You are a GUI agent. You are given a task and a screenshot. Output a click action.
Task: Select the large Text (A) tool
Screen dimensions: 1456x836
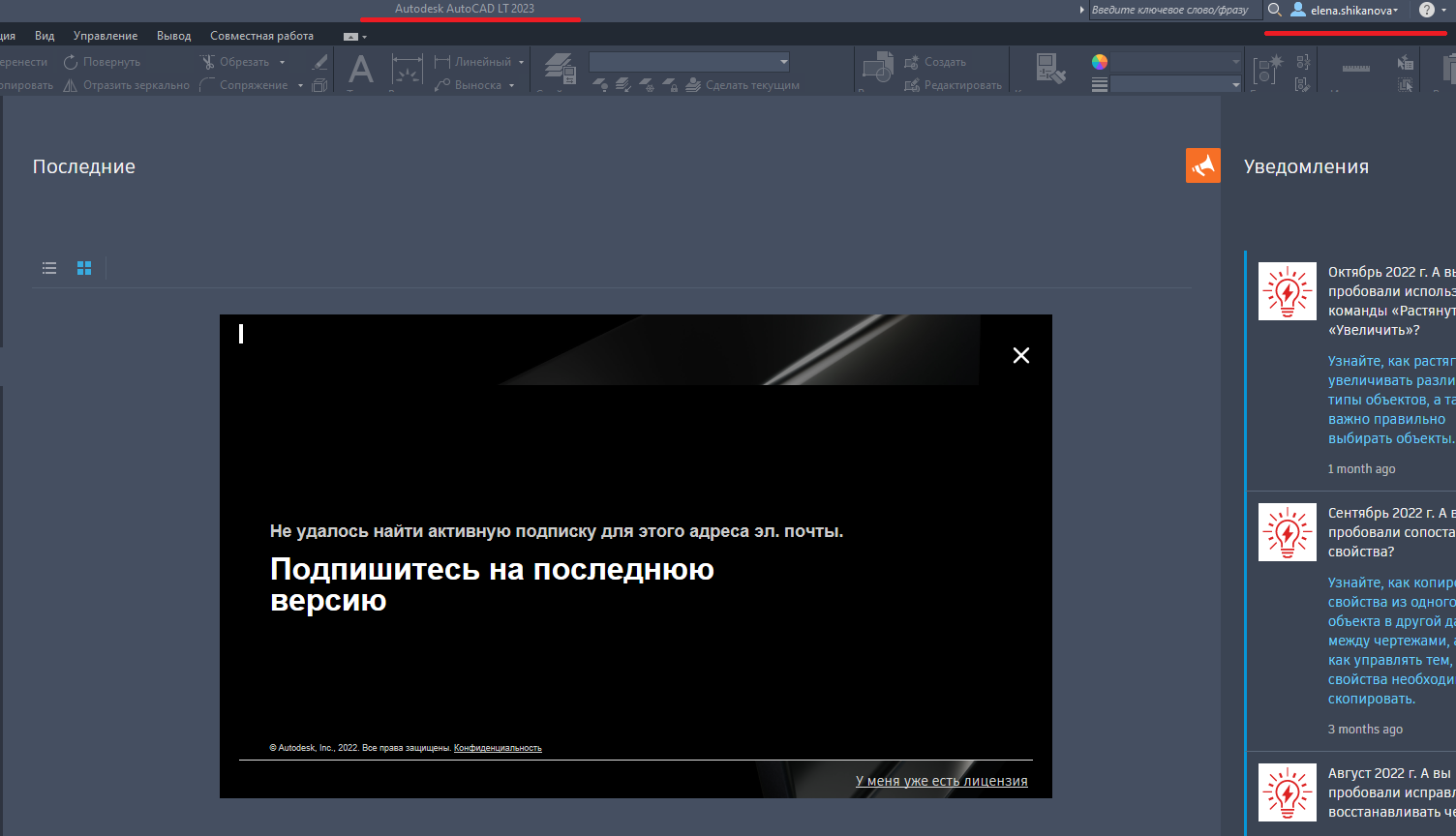click(x=361, y=71)
